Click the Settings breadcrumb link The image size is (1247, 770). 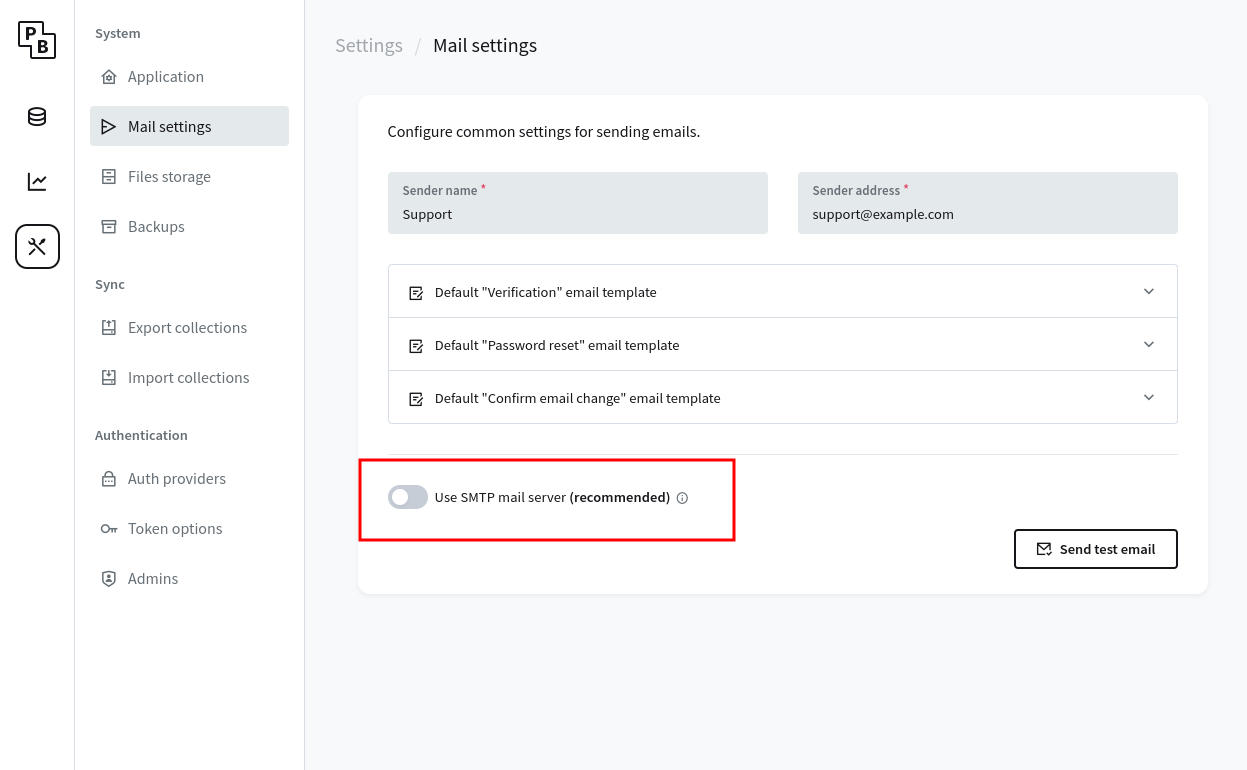[369, 46]
